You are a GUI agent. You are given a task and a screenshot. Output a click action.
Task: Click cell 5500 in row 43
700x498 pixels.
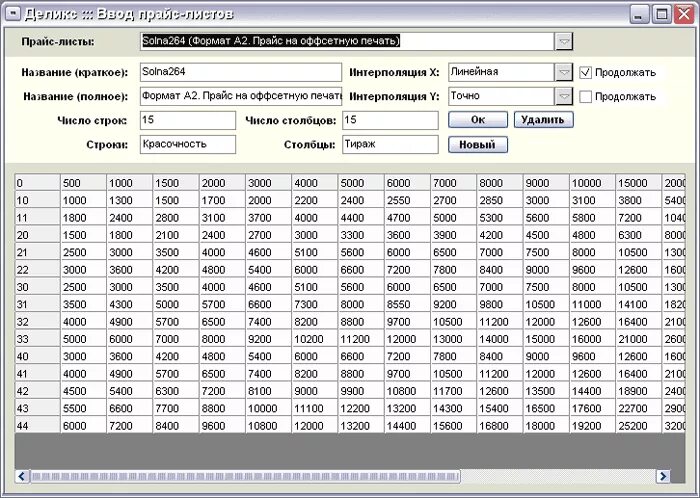click(x=83, y=408)
